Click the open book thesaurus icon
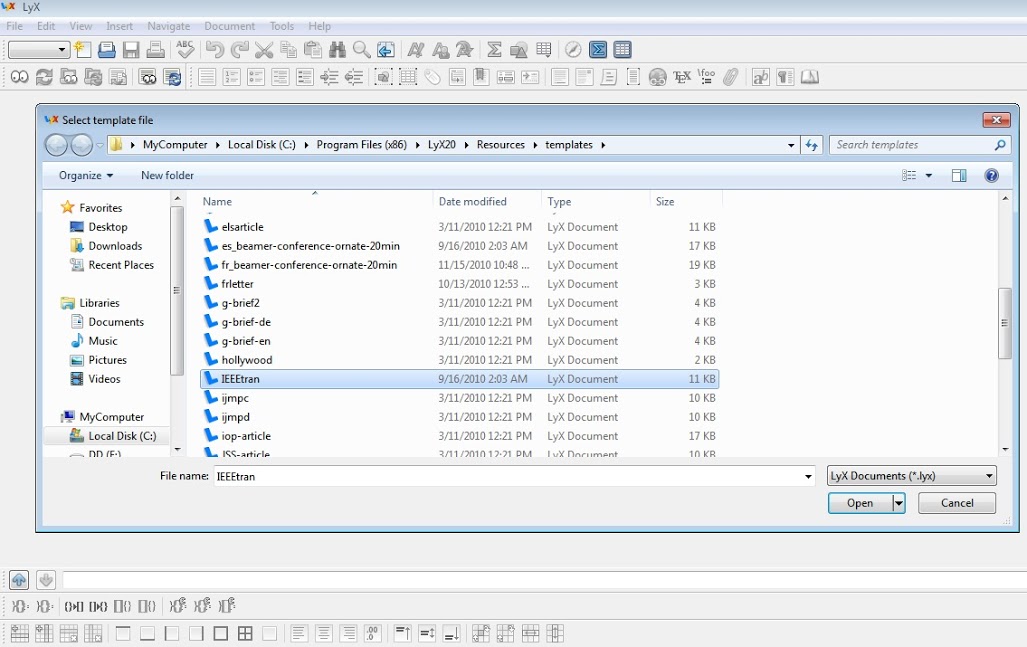Image resolution: width=1027 pixels, height=647 pixels. 810,77
